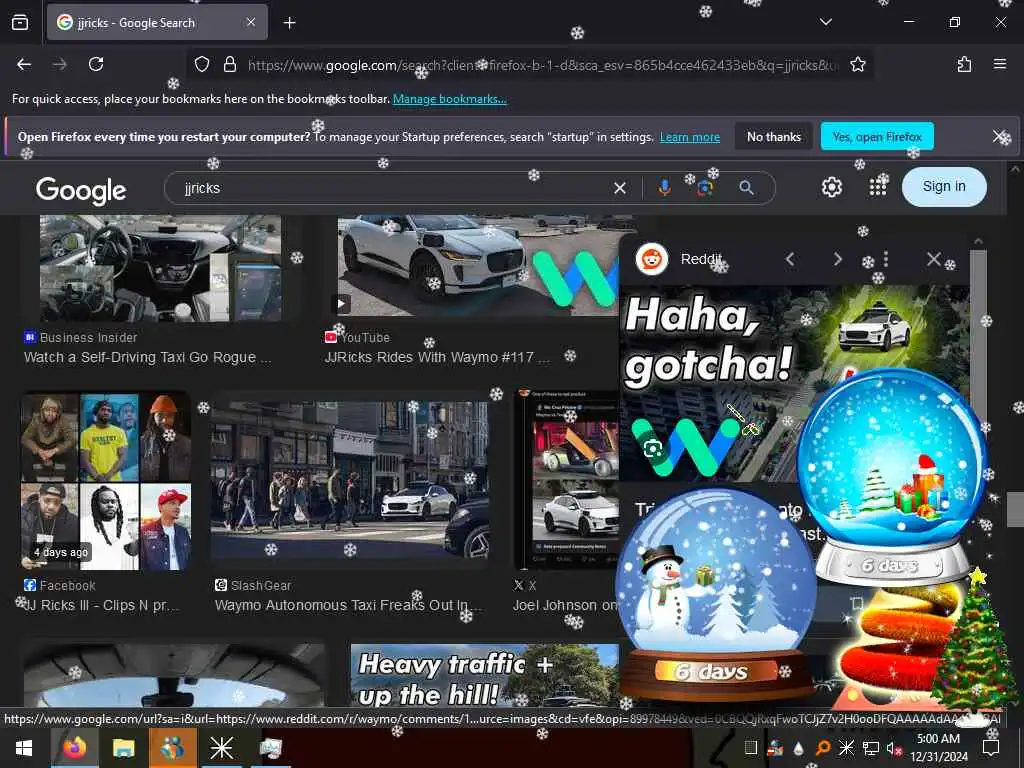The width and height of the screenshot is (1024, 768).
Task: Click Yes, open Firefox button
Action: click(x=877, y=136)
